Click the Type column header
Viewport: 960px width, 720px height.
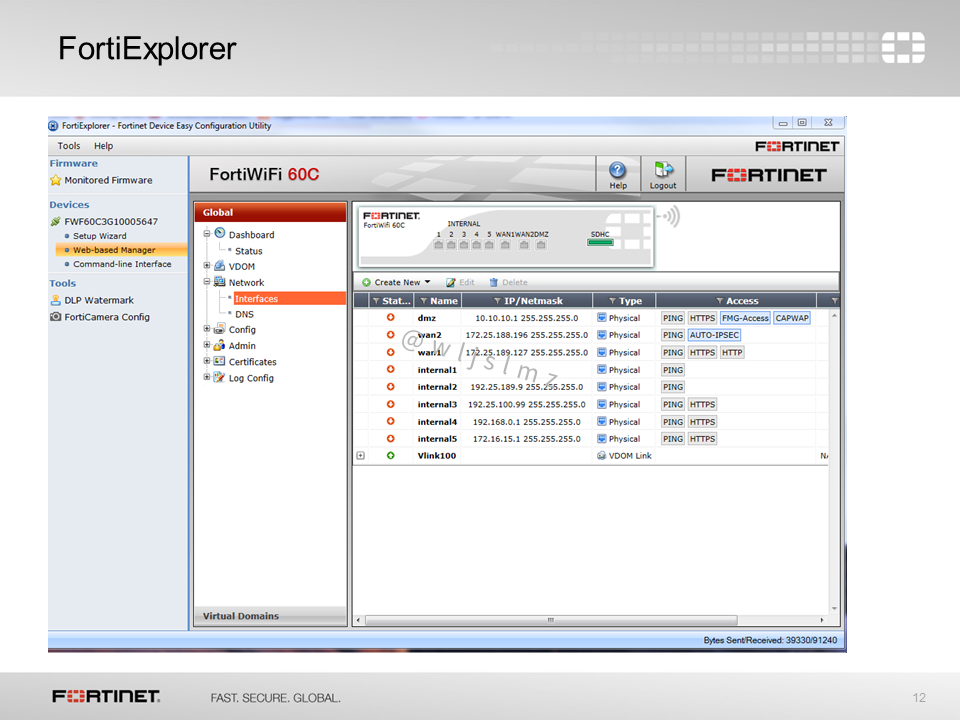click(x=624, y=301)
